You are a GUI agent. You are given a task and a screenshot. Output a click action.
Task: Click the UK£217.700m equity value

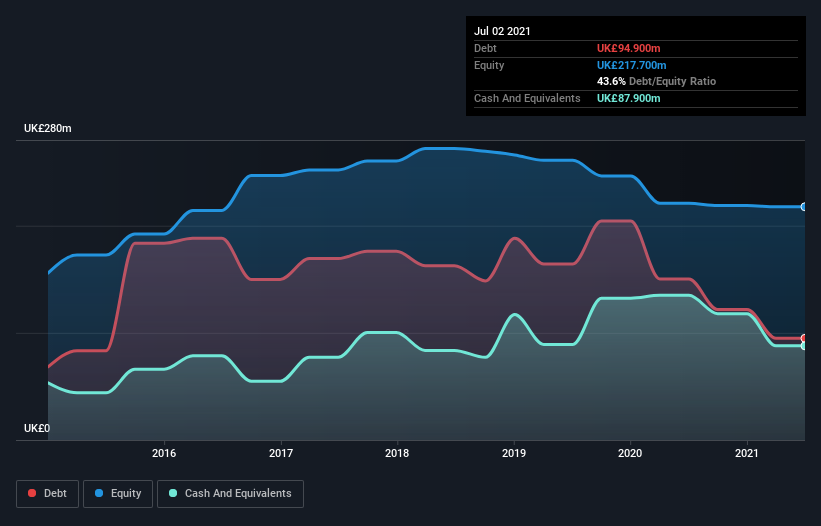631,65
